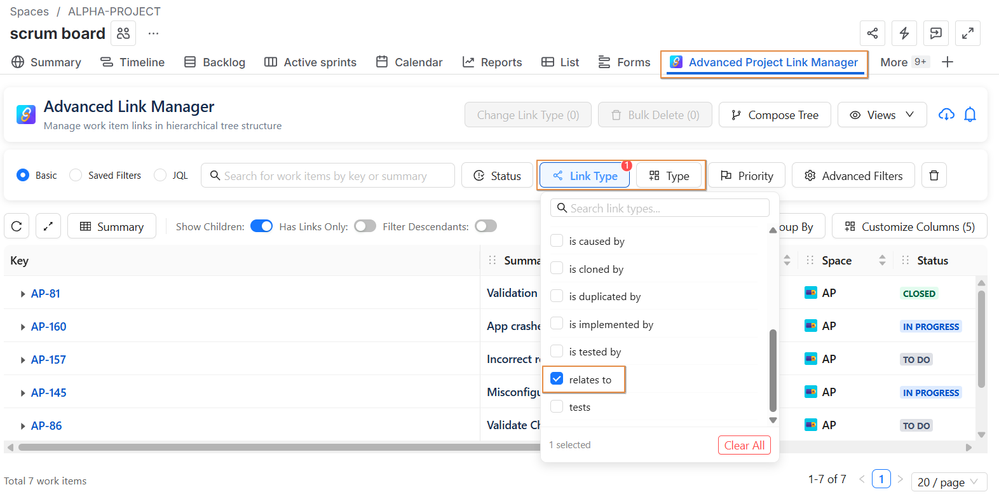Switch to the Reports tab

click(x=492, y=62)
